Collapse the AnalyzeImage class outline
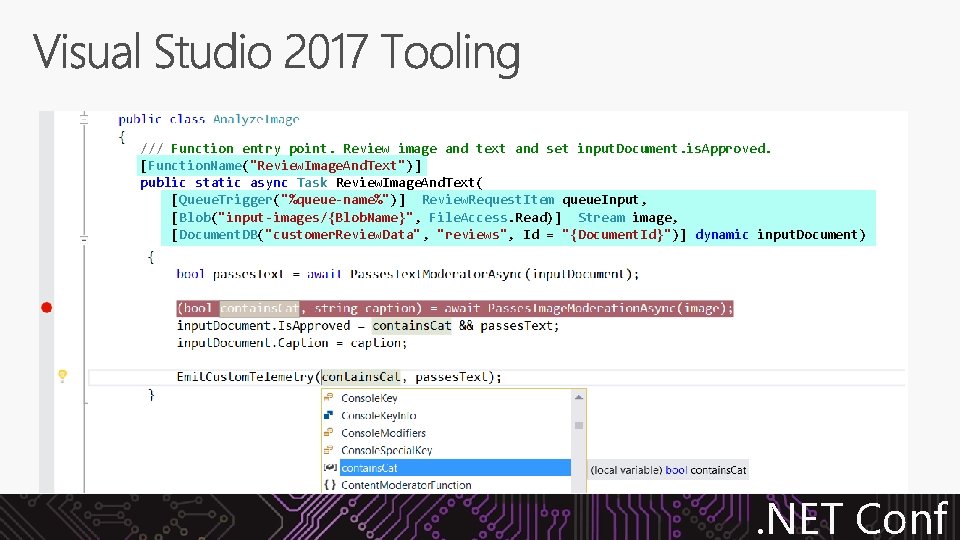 [84, 119]
